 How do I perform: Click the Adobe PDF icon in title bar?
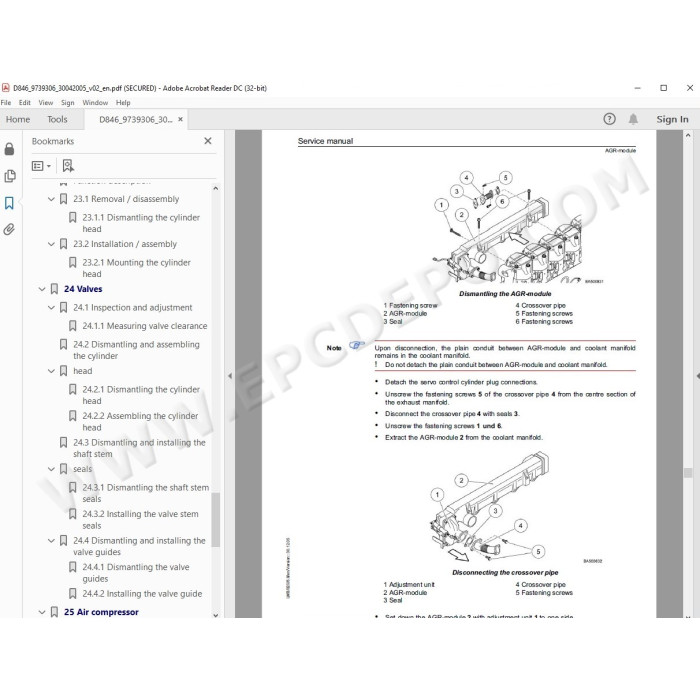(x=6, y=88)
